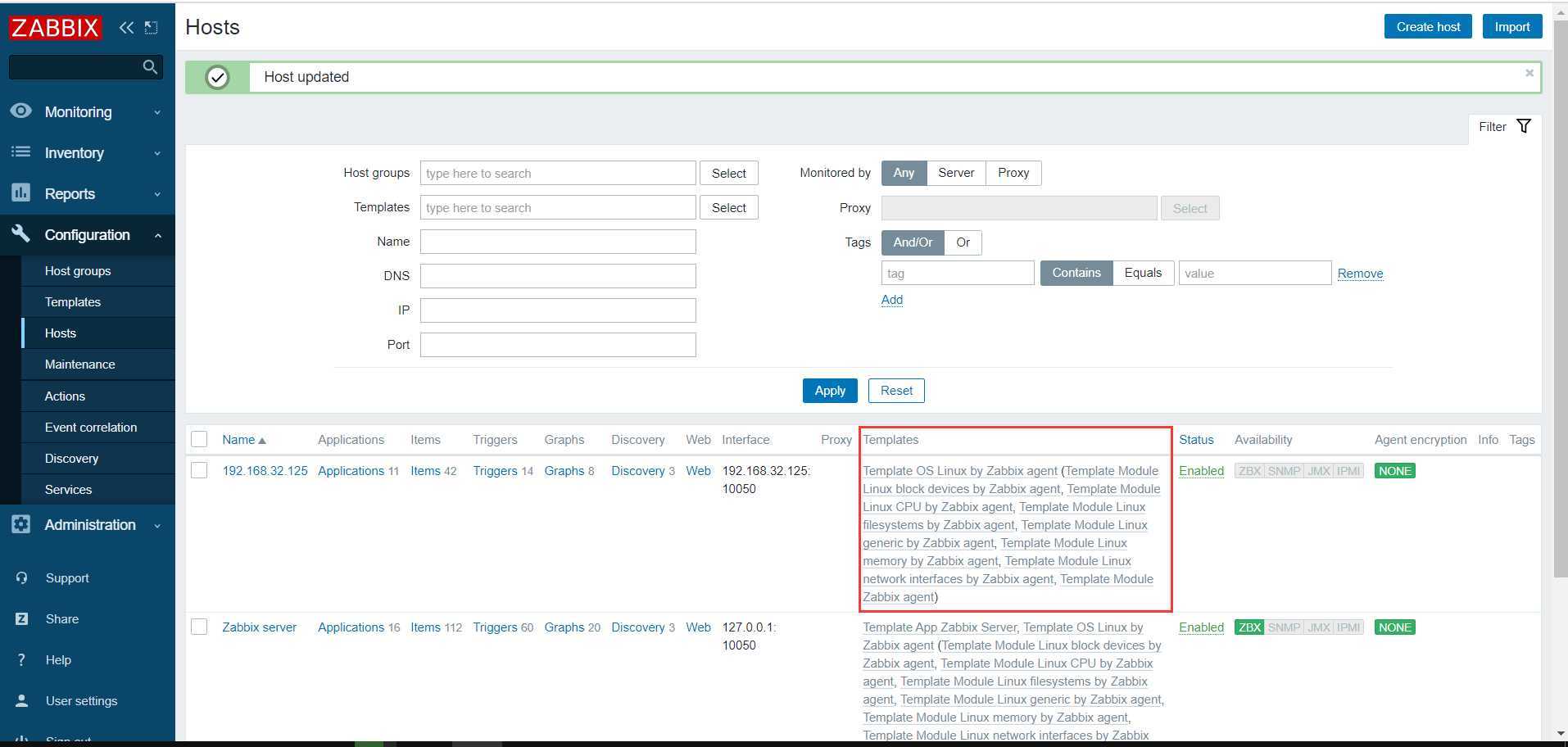Set Monitored by to Proxy
Screen dimensions: 1568x747
click(x=1013, y=173)
